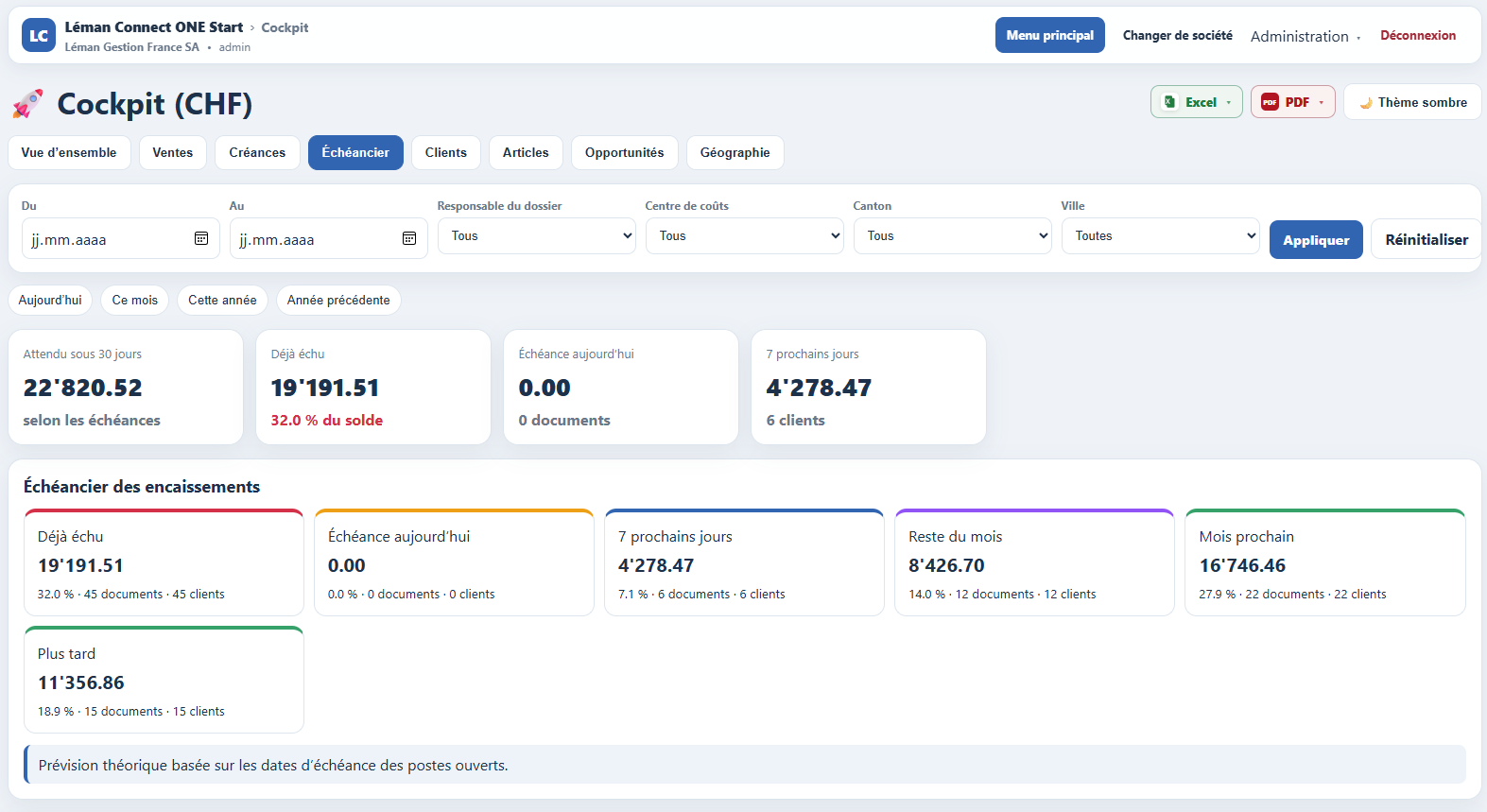Click the PDF export icon

pos(1270,102)
